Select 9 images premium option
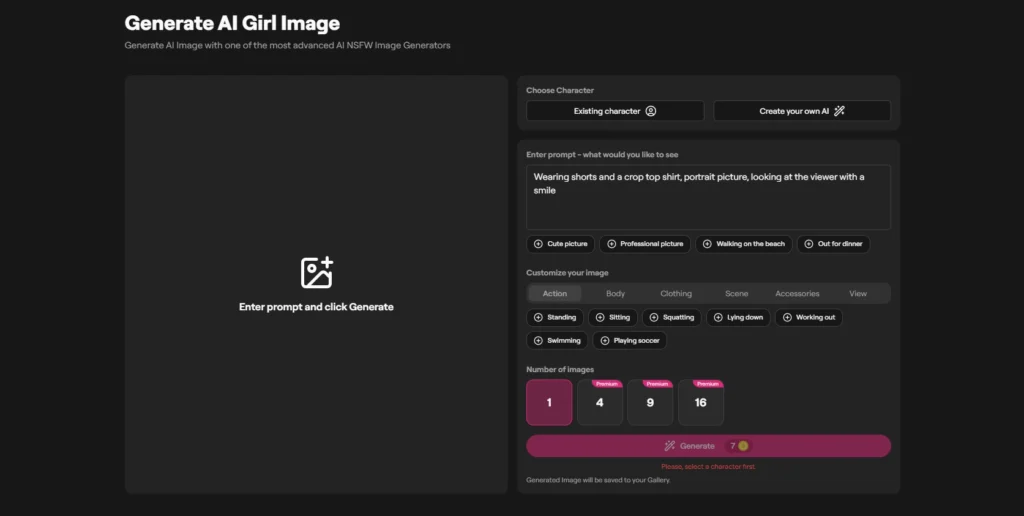 coord(650,402)
